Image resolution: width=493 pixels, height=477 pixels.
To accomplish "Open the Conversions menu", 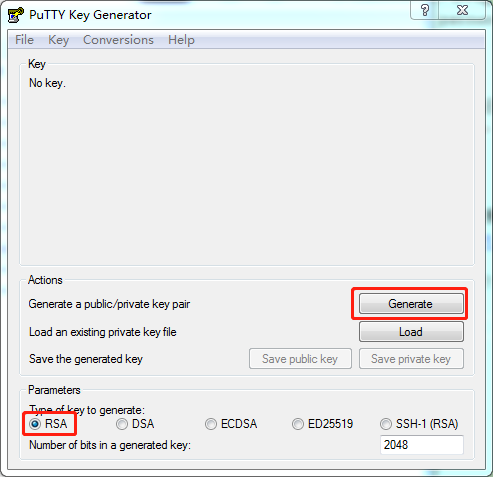I will [x=118, y=40].
